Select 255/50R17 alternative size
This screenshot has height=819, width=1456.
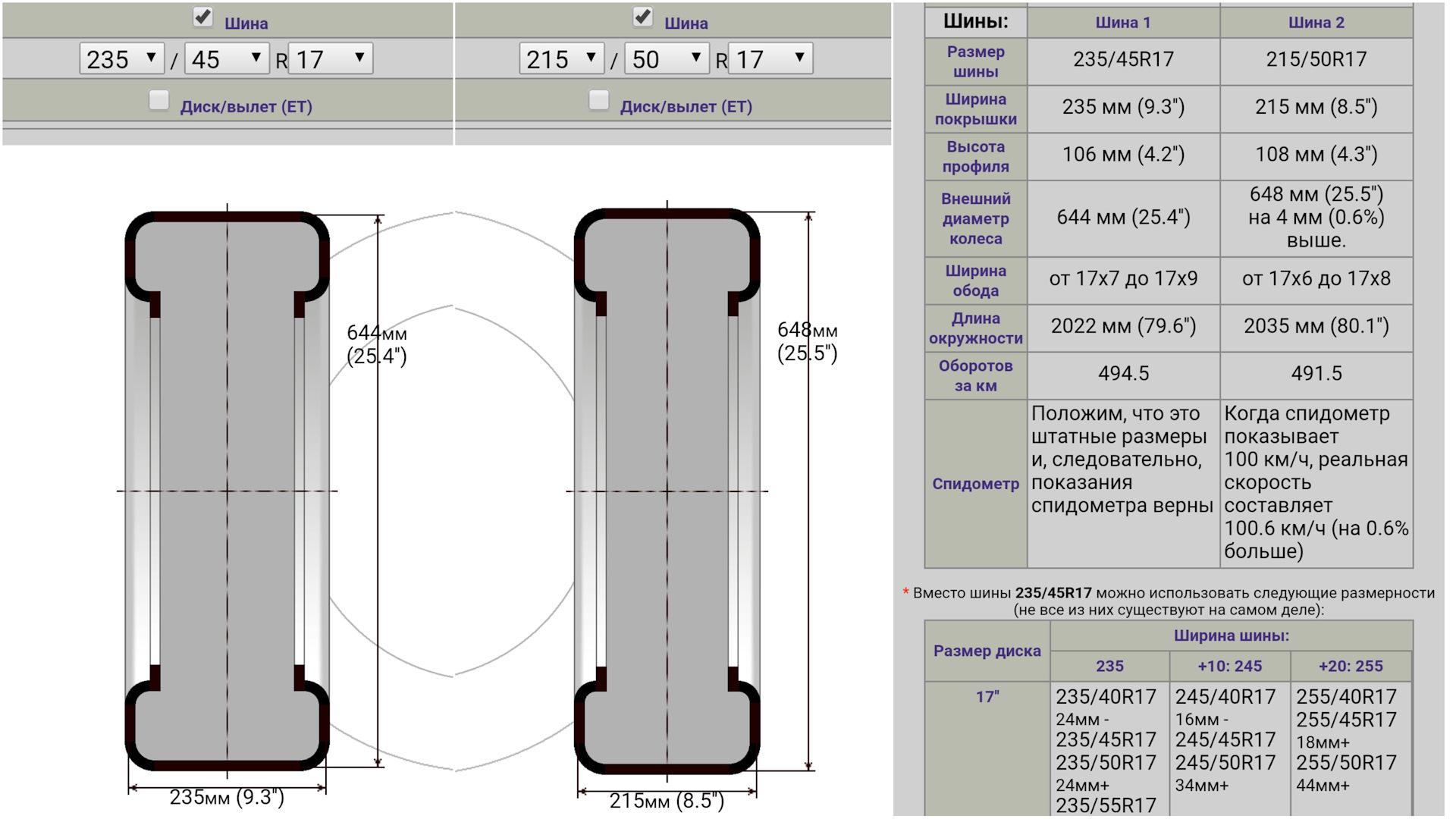tap(1346, 762)
